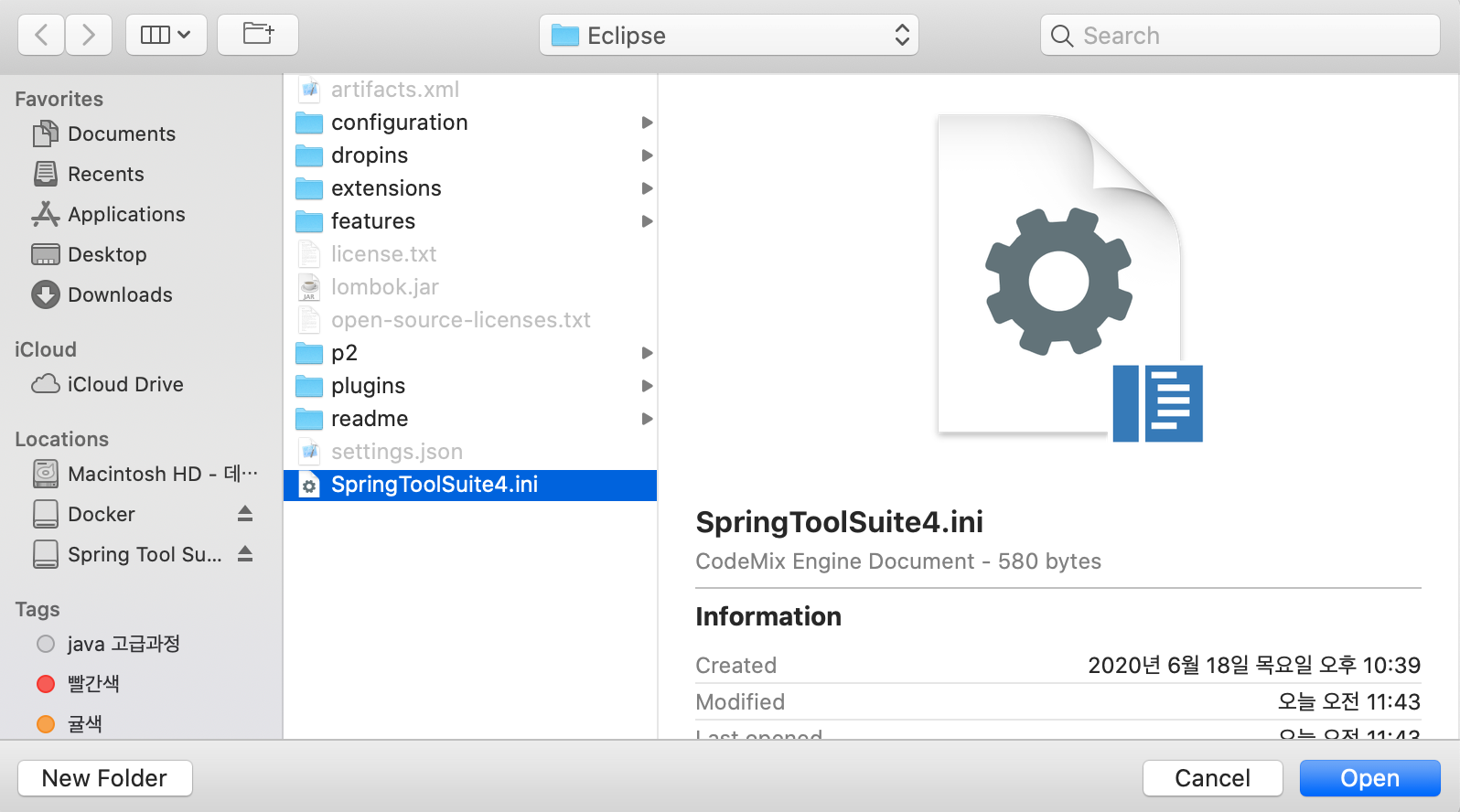Viewport: 1460px width, 812px height.
Task: Select the p2 folder
Action: [470, 353]
